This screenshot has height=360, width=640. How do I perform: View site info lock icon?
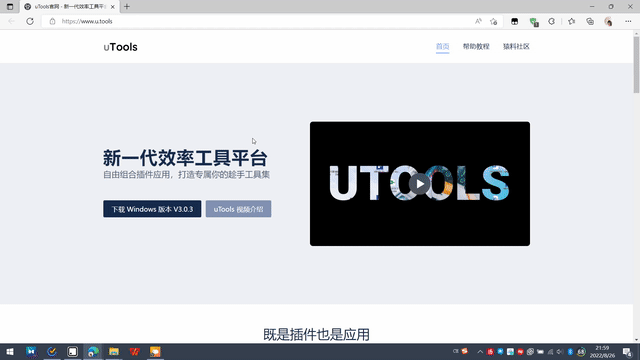(52, 21)
